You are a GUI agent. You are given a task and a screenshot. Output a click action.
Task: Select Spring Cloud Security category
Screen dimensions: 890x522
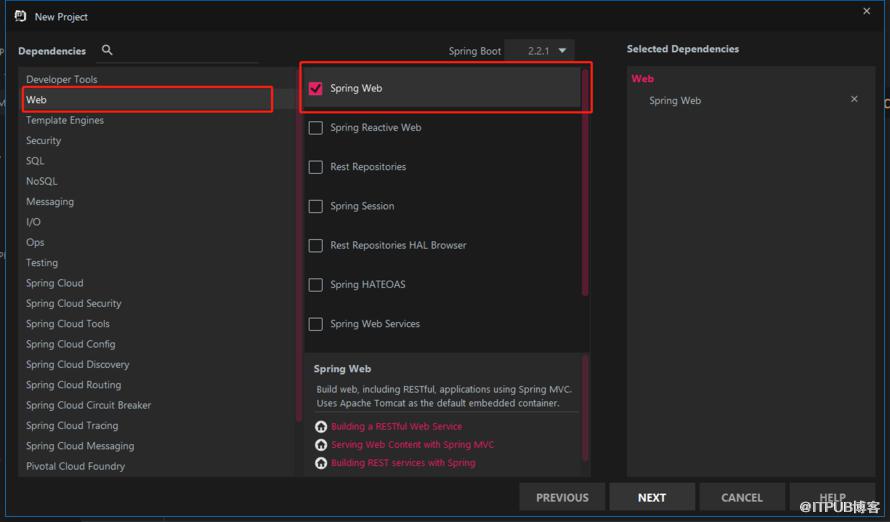click(x=158, y=304)
